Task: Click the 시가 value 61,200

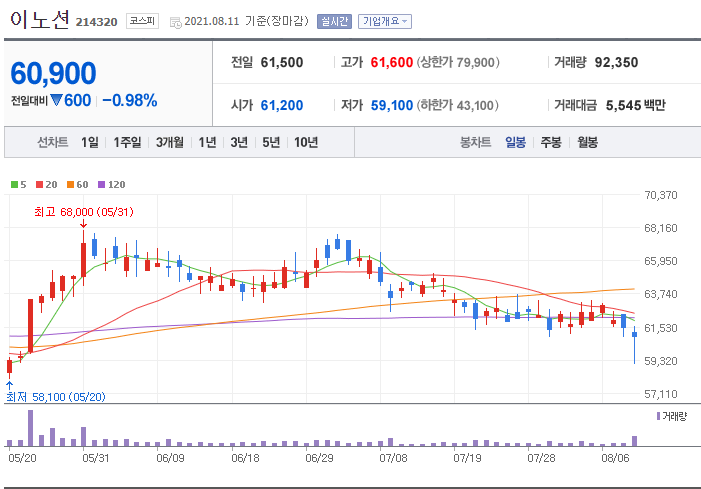Action: (x=282, y=105)
